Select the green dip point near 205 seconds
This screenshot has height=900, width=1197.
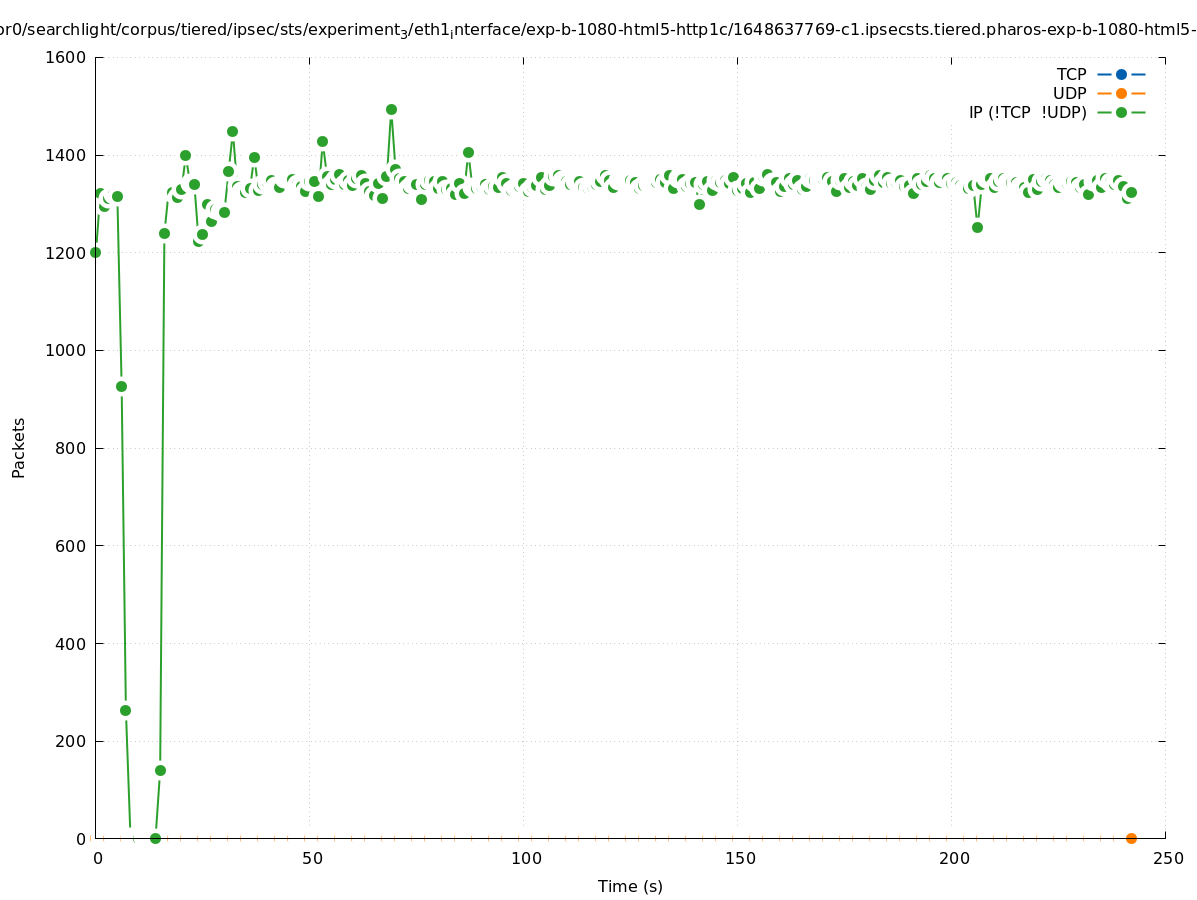pyautogui.click(x=977, y=227)
